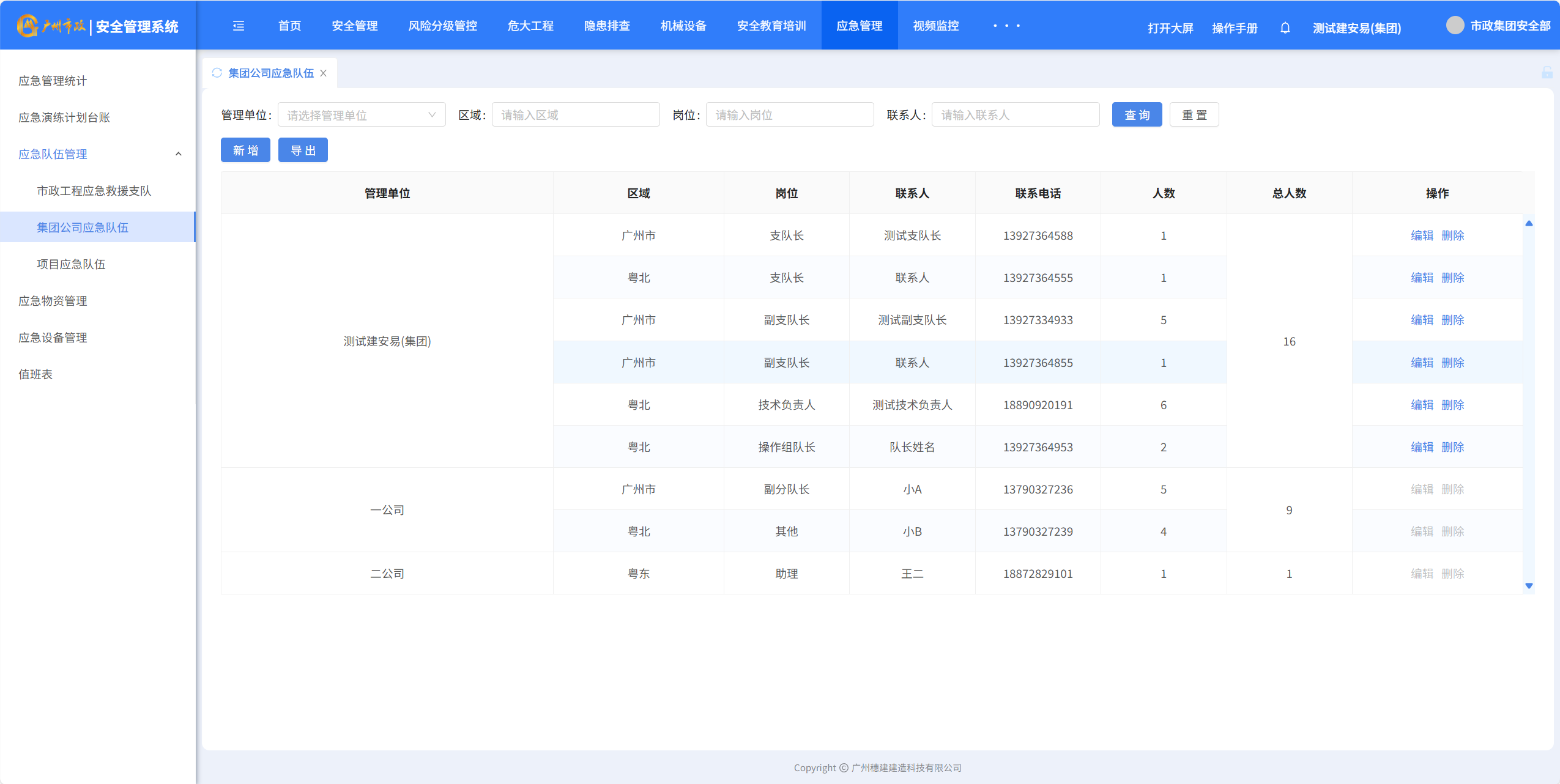This screenshot has width=1560, height=784.
Task: Click the refresh icon on the 集团公司应急队伍 tab
Action: (217, 73)
